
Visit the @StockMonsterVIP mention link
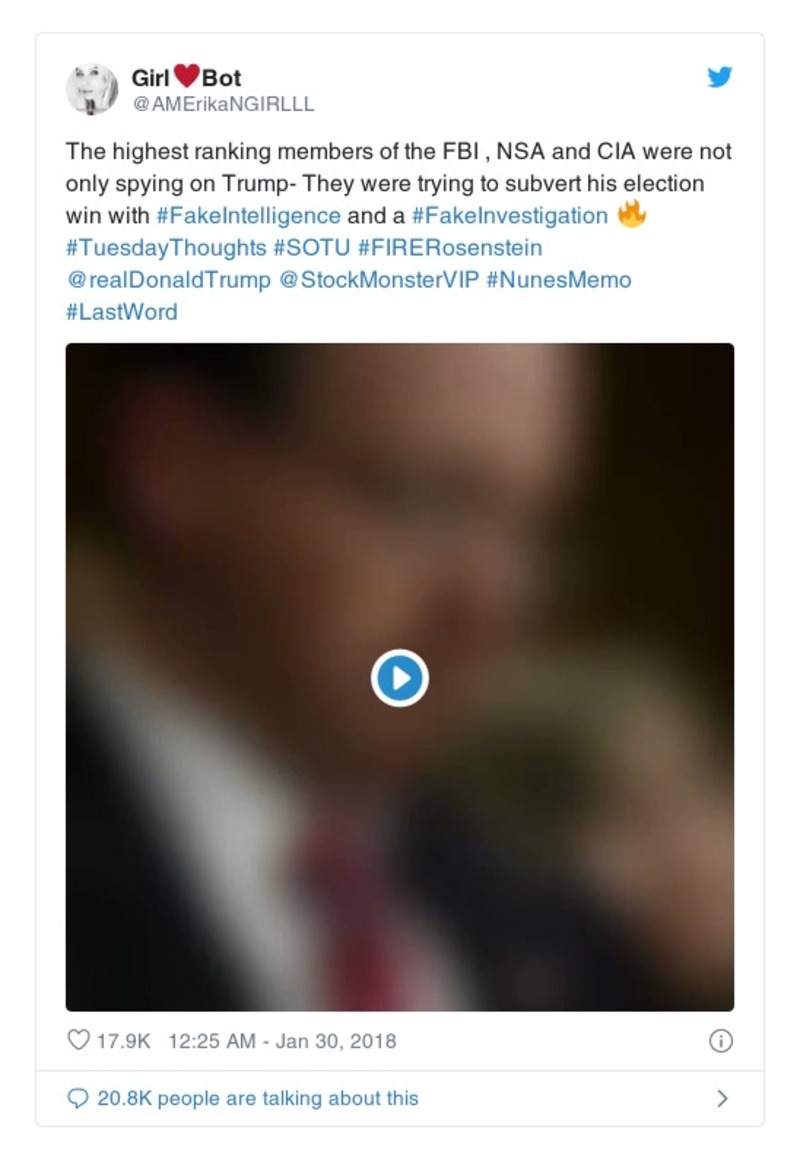pyautogui.click(x=378, y=279)
